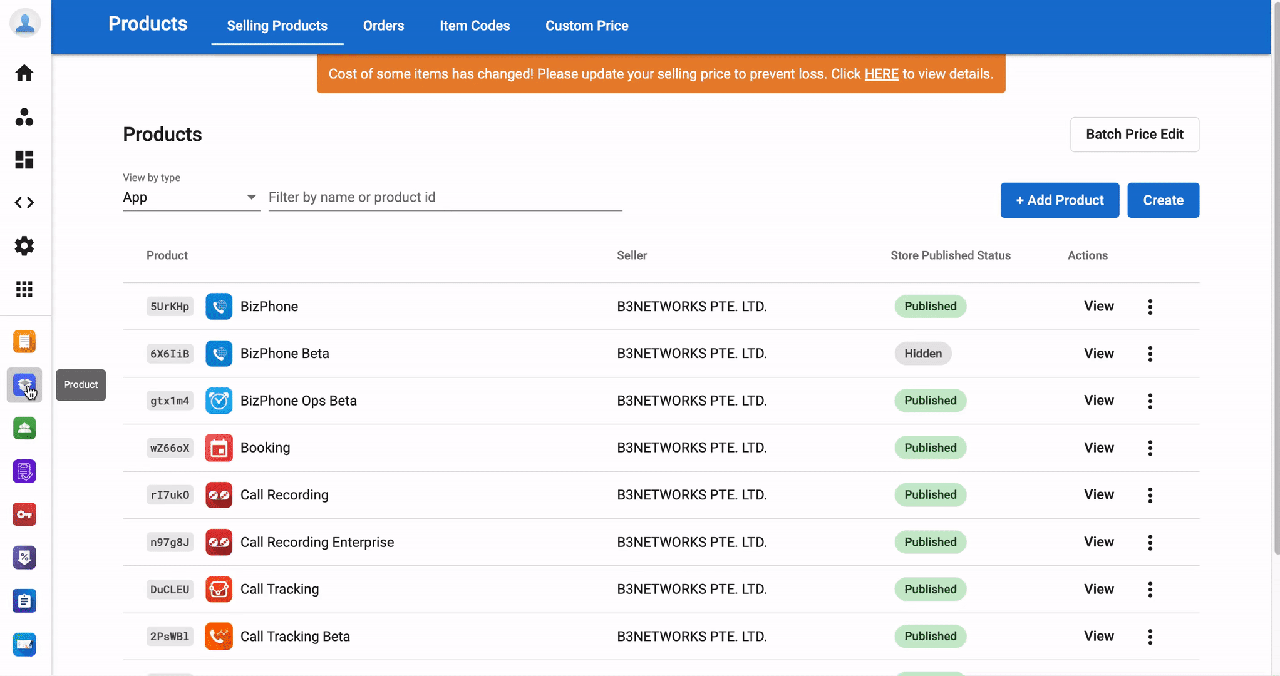1280x676 pixels.
Task: Click the Call Recording product icon
Action: tap(219, 495)
